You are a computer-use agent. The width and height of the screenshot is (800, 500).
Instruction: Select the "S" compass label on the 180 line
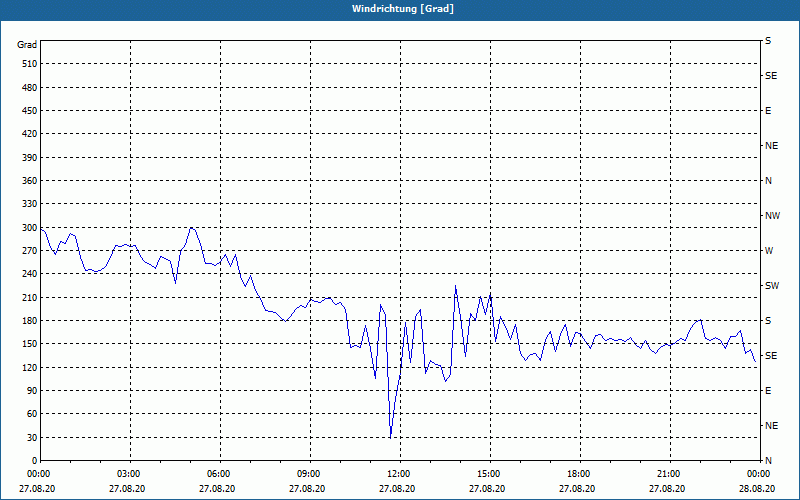click(x=768, y=321)
